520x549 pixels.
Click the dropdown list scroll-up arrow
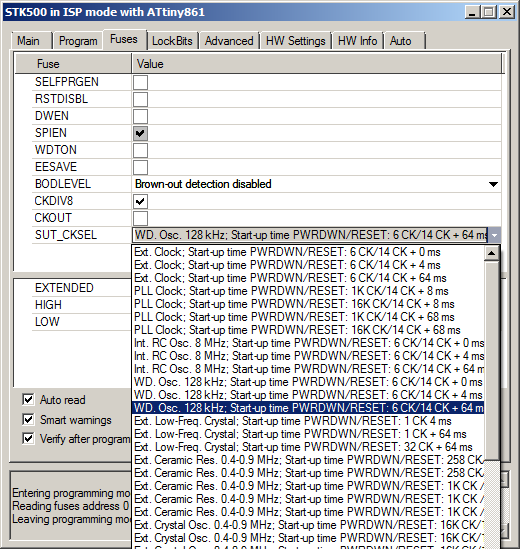tap(492, 253)
